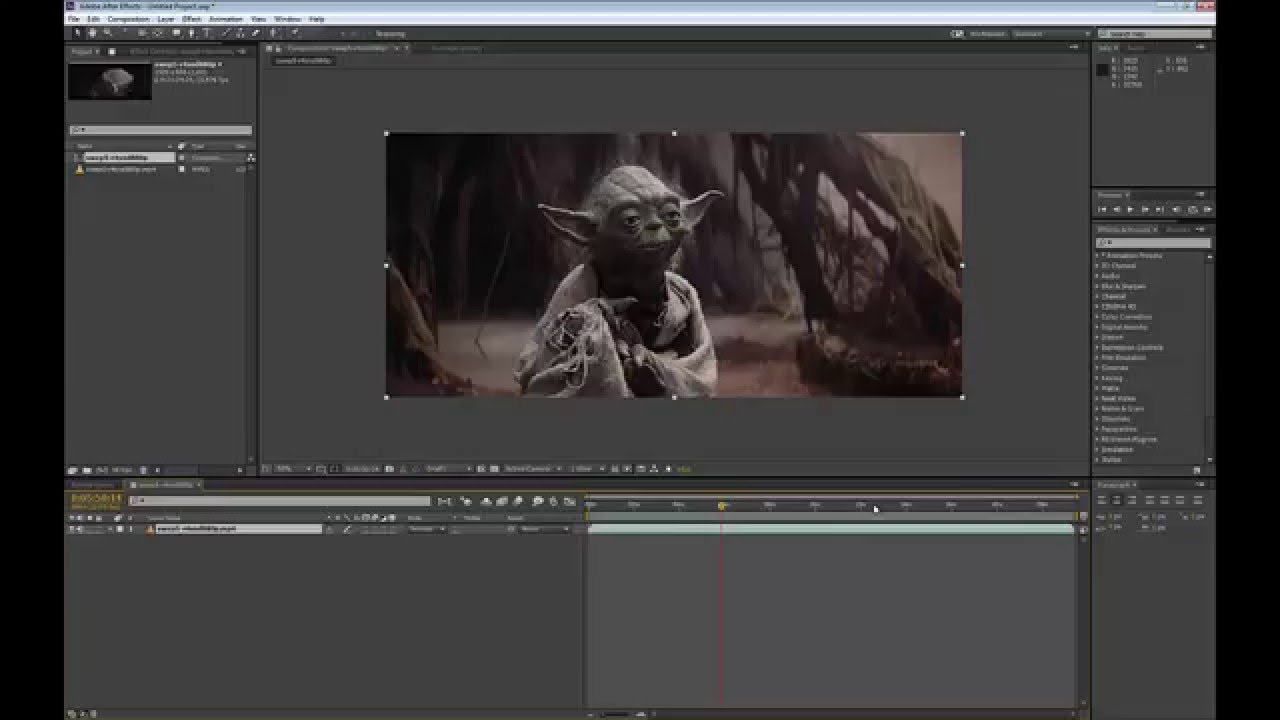Image resolution: width=1280 pixels, height=720 pixels.
Task: Click the right align text icon in Paragraph panel
Action: click(1131, 500)
